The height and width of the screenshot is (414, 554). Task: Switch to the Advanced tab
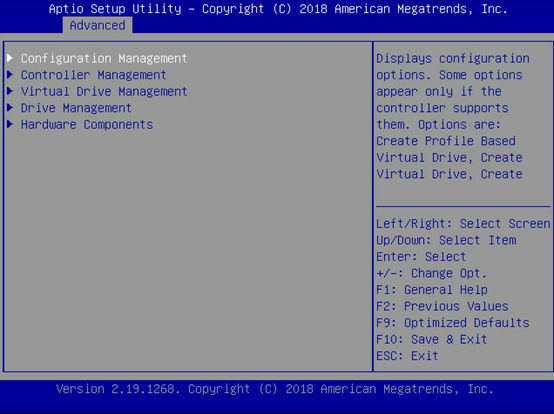[98, 25]
